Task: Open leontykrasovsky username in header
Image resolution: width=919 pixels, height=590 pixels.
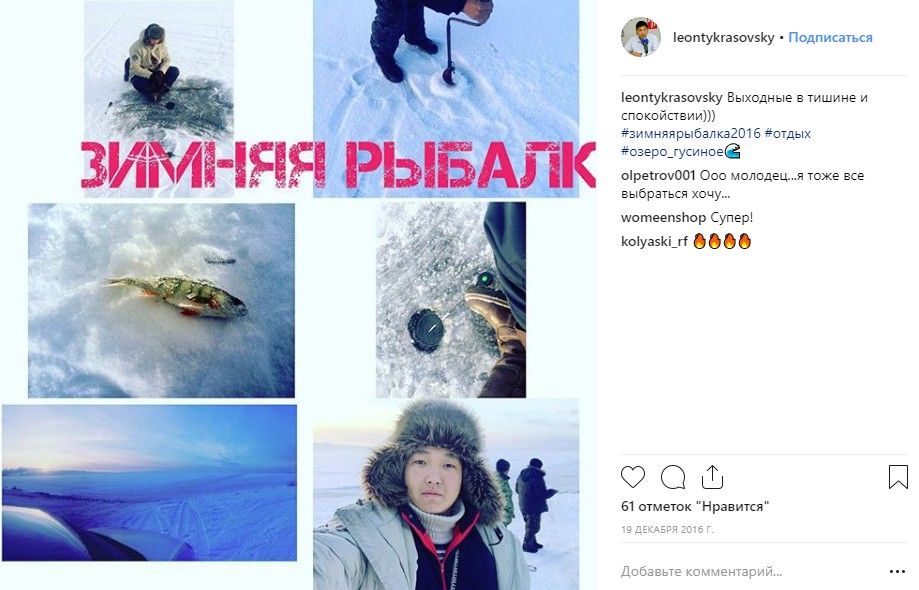Action: [723, 37]
